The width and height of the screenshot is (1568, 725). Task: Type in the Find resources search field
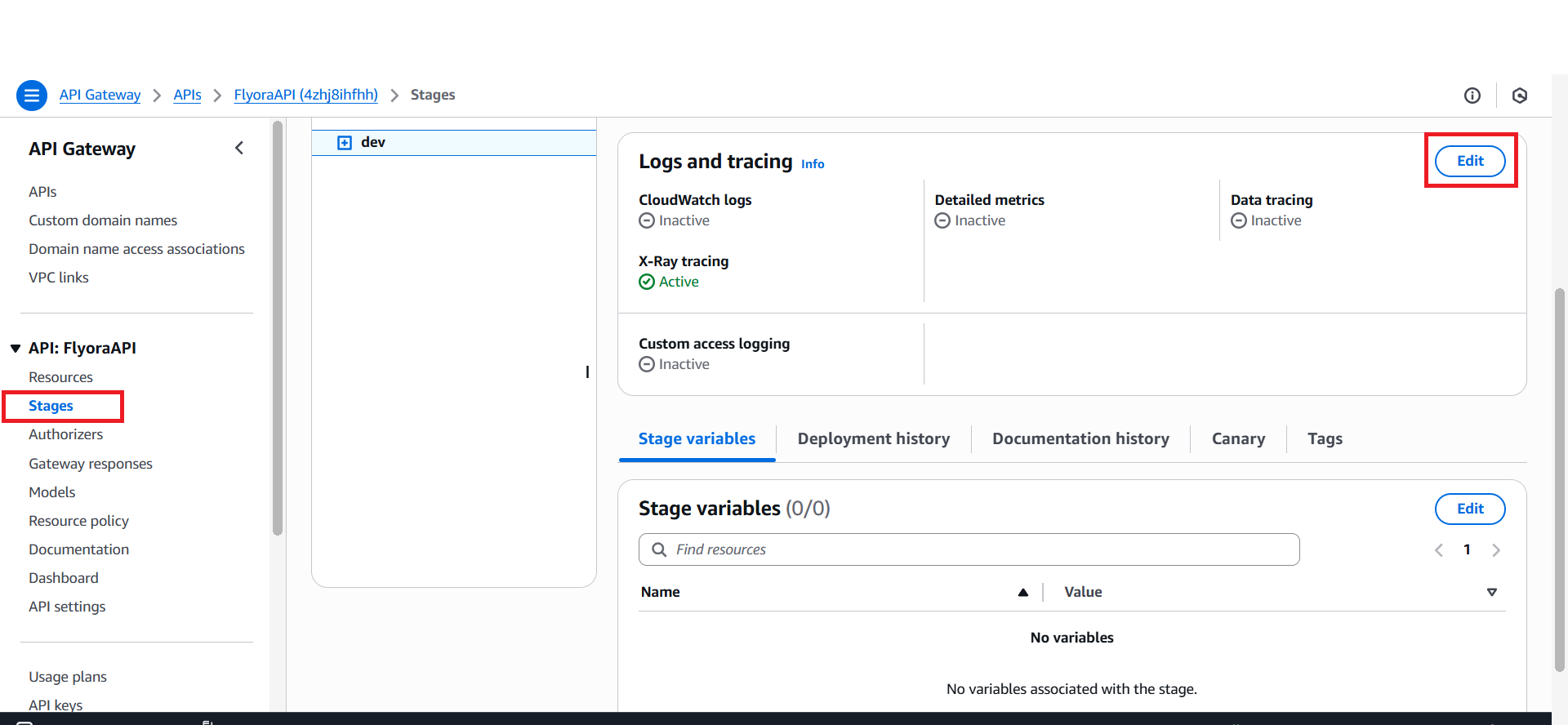980,549
